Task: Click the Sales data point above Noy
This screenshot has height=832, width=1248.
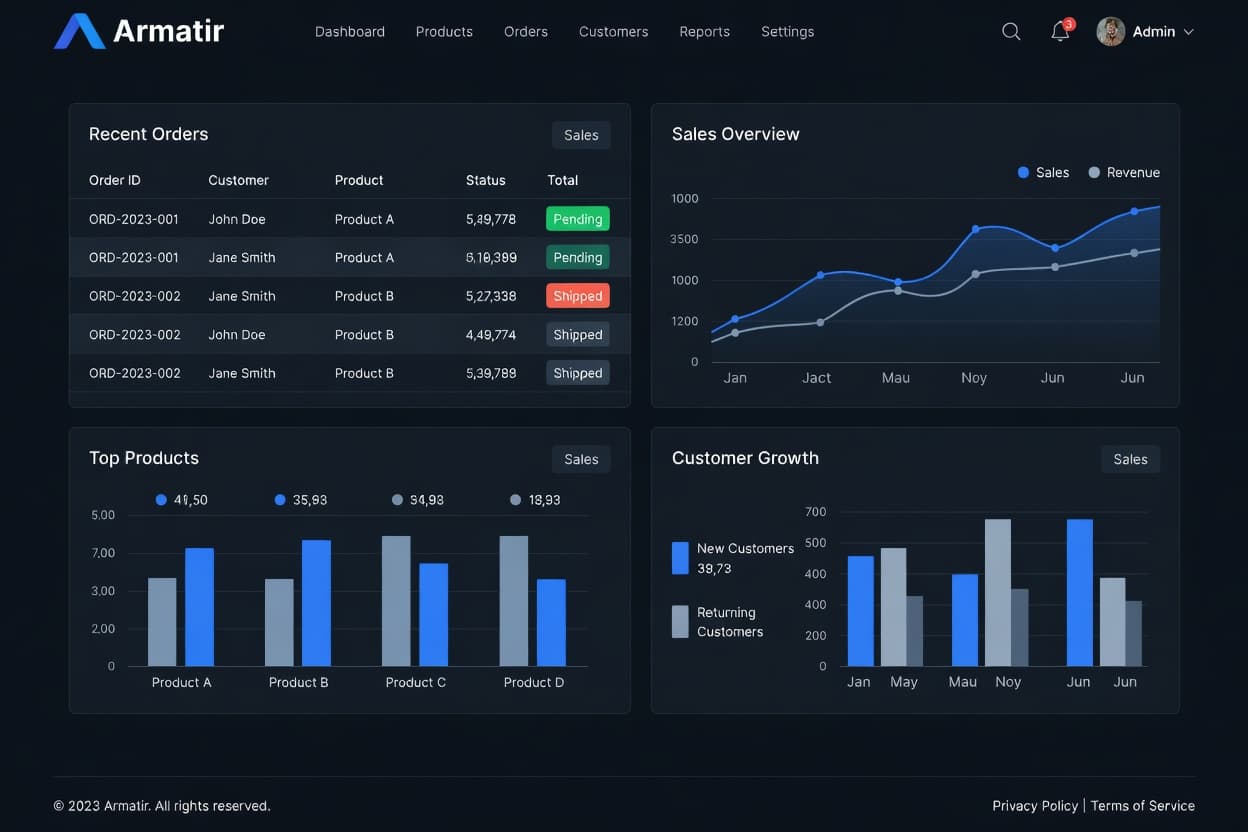Action: [x=976, y=229]
